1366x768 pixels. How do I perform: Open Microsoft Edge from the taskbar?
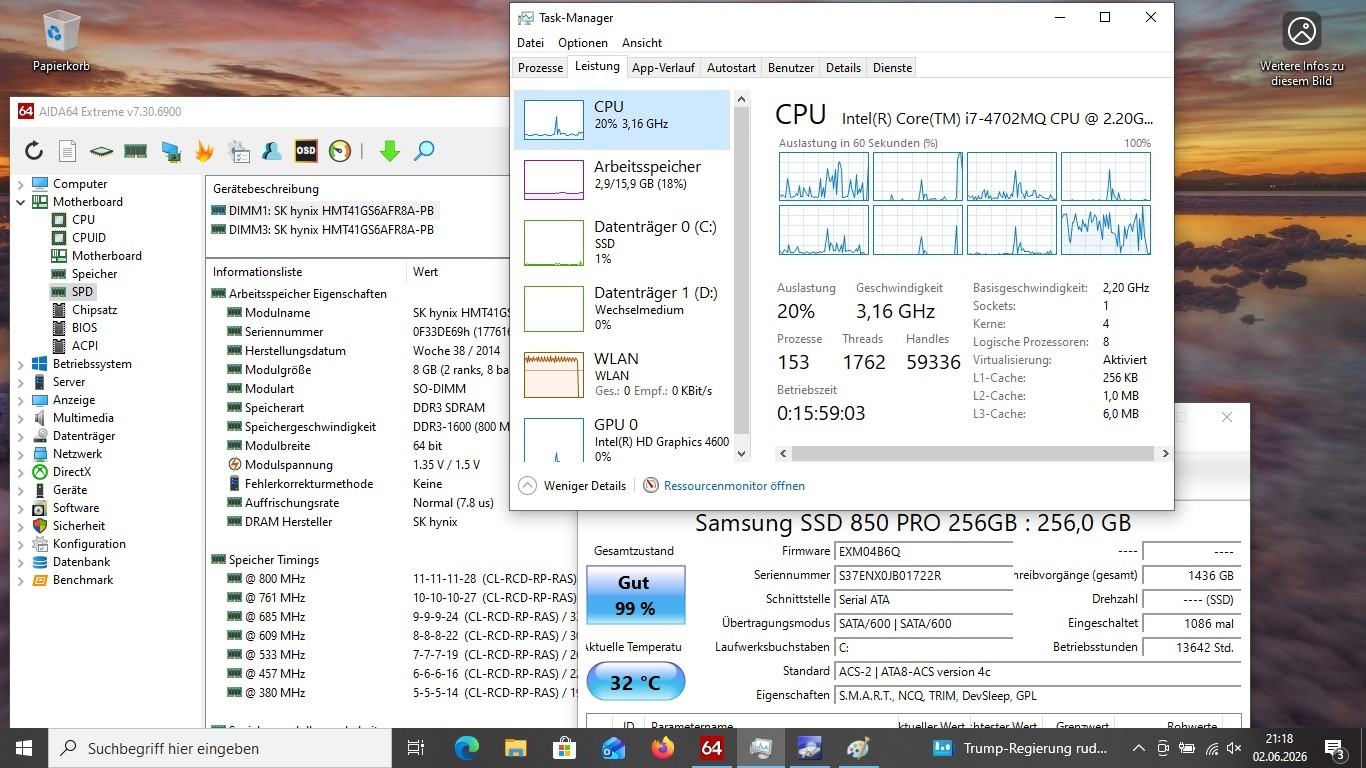coord(467,748)
